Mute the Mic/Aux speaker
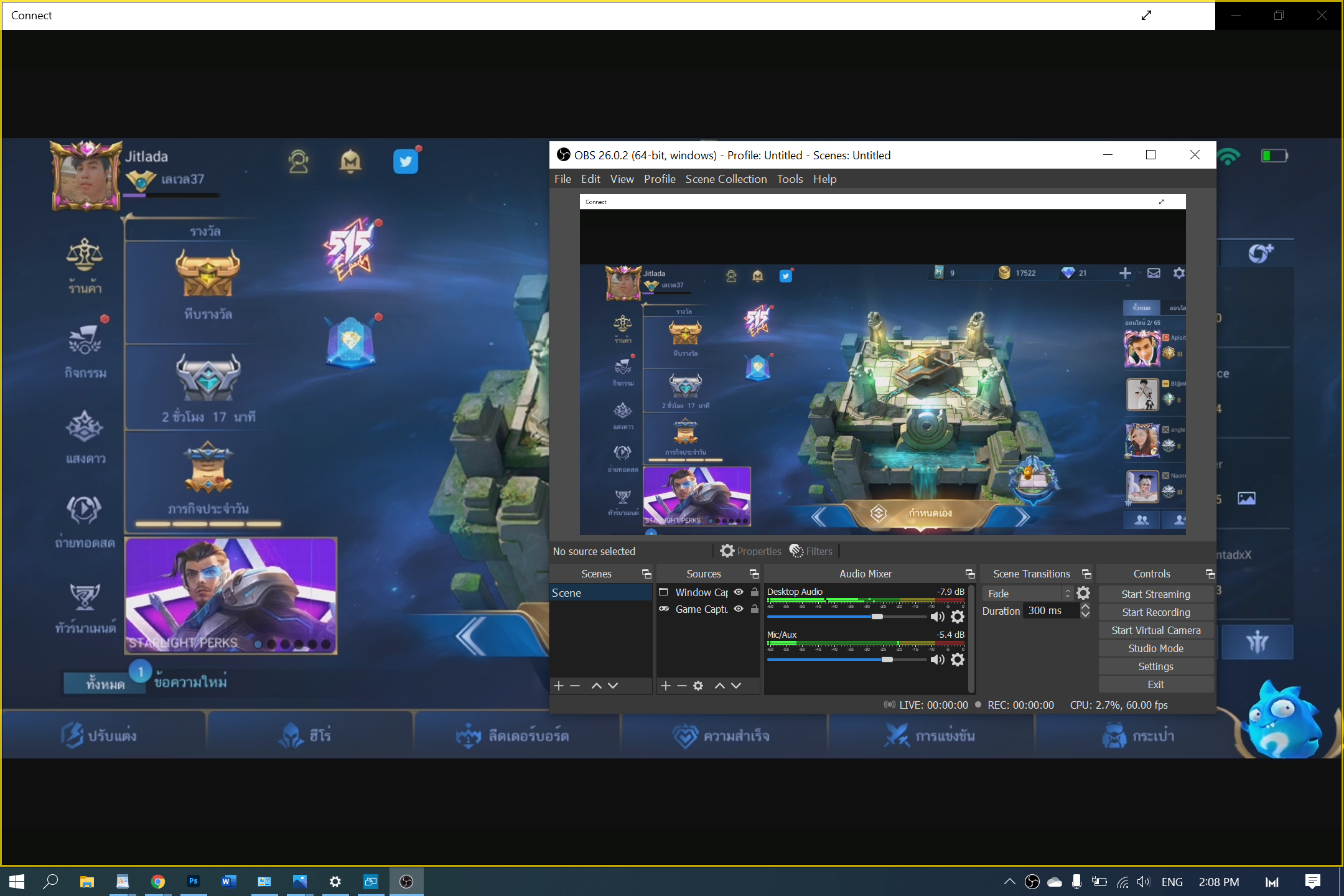The image size is (1344, 896). coord(937,660)
